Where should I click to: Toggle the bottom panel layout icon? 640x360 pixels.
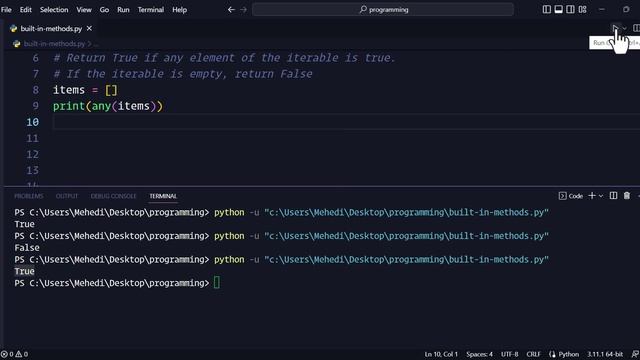[x=558, y=9]
